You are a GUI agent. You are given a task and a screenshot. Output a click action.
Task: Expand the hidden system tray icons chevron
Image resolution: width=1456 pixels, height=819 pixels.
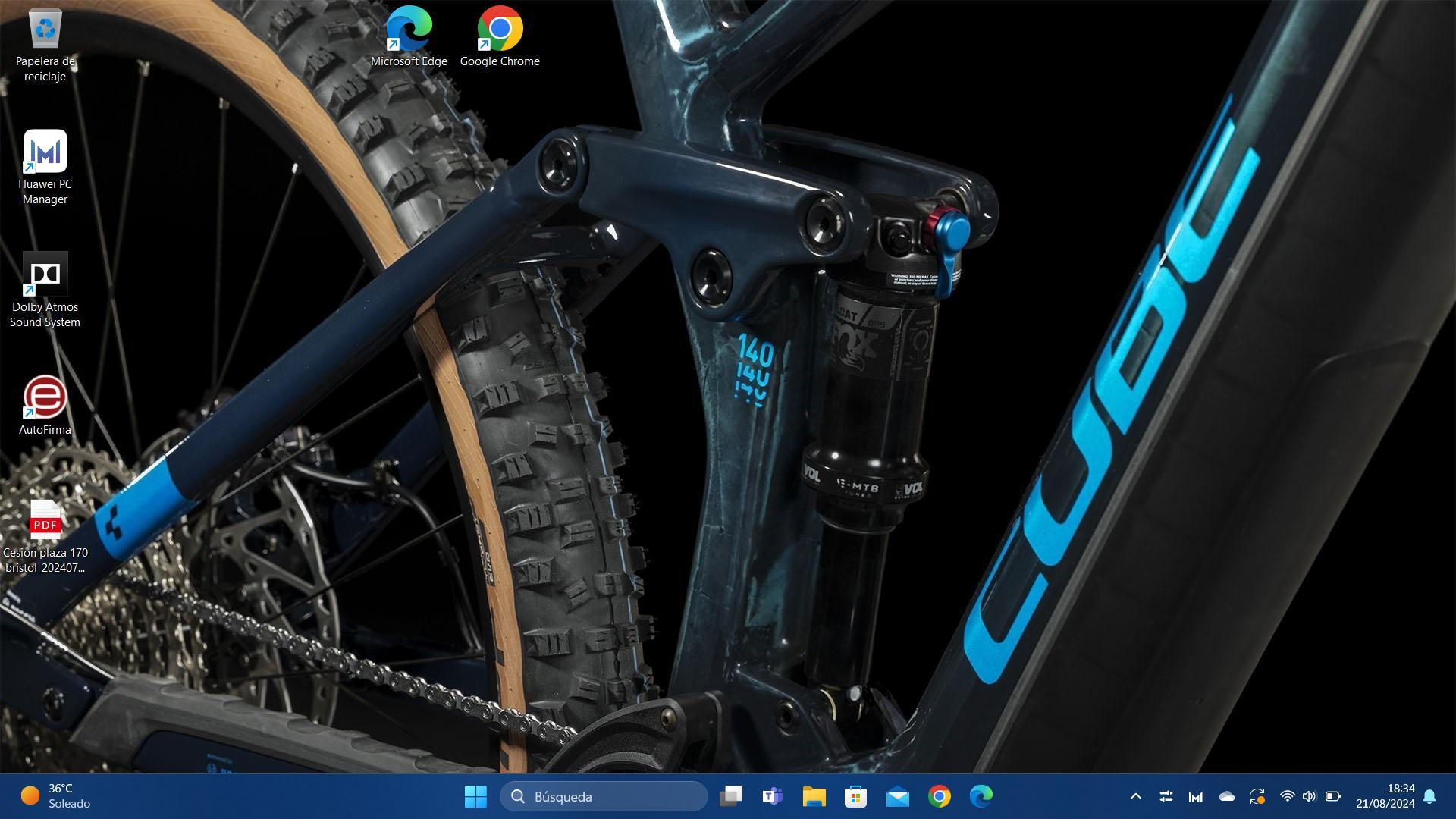(x=1136, y=796)
